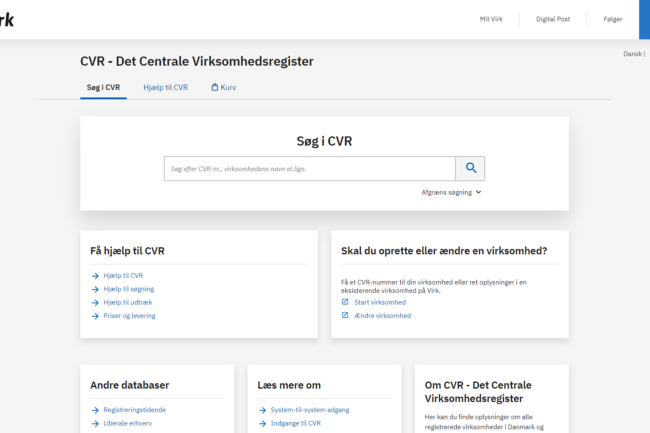Image resolution: width=650 pixels, height=433 pixels.
Task: Click the basket icon next to Kurv
Action: coord(214,88)
